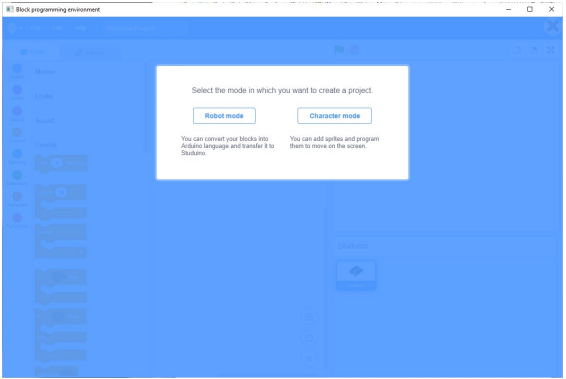The height and width of the screenshot is (379, 566).
Task: Zoom out the workspace
Action: (309, 338)
